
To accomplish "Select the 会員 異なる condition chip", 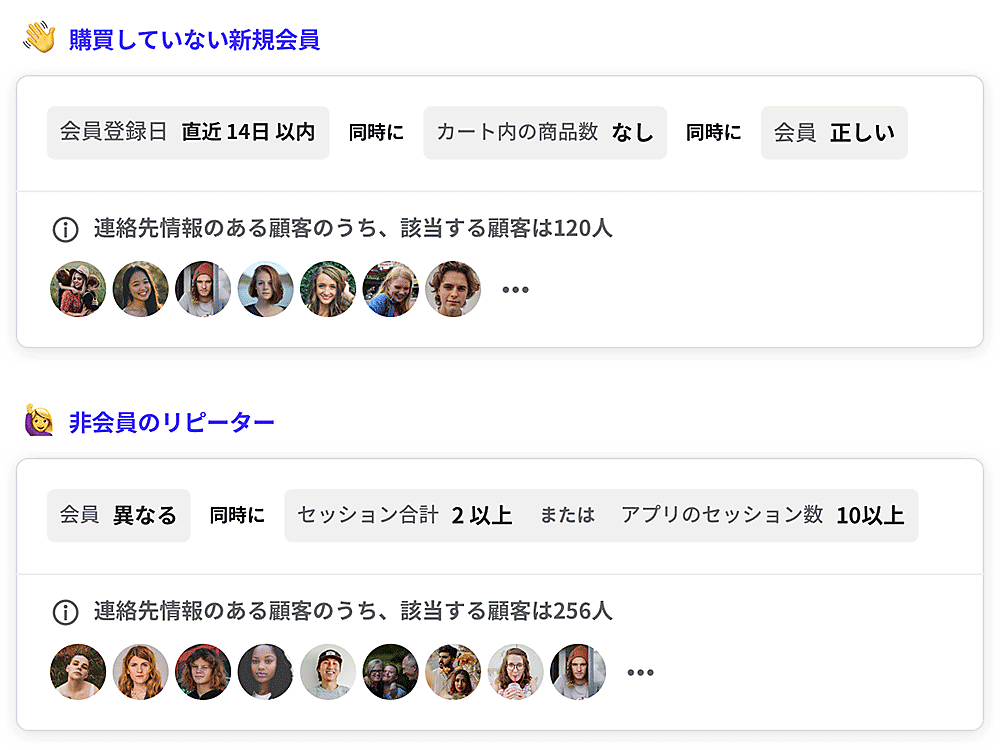I will coord(118,515).
